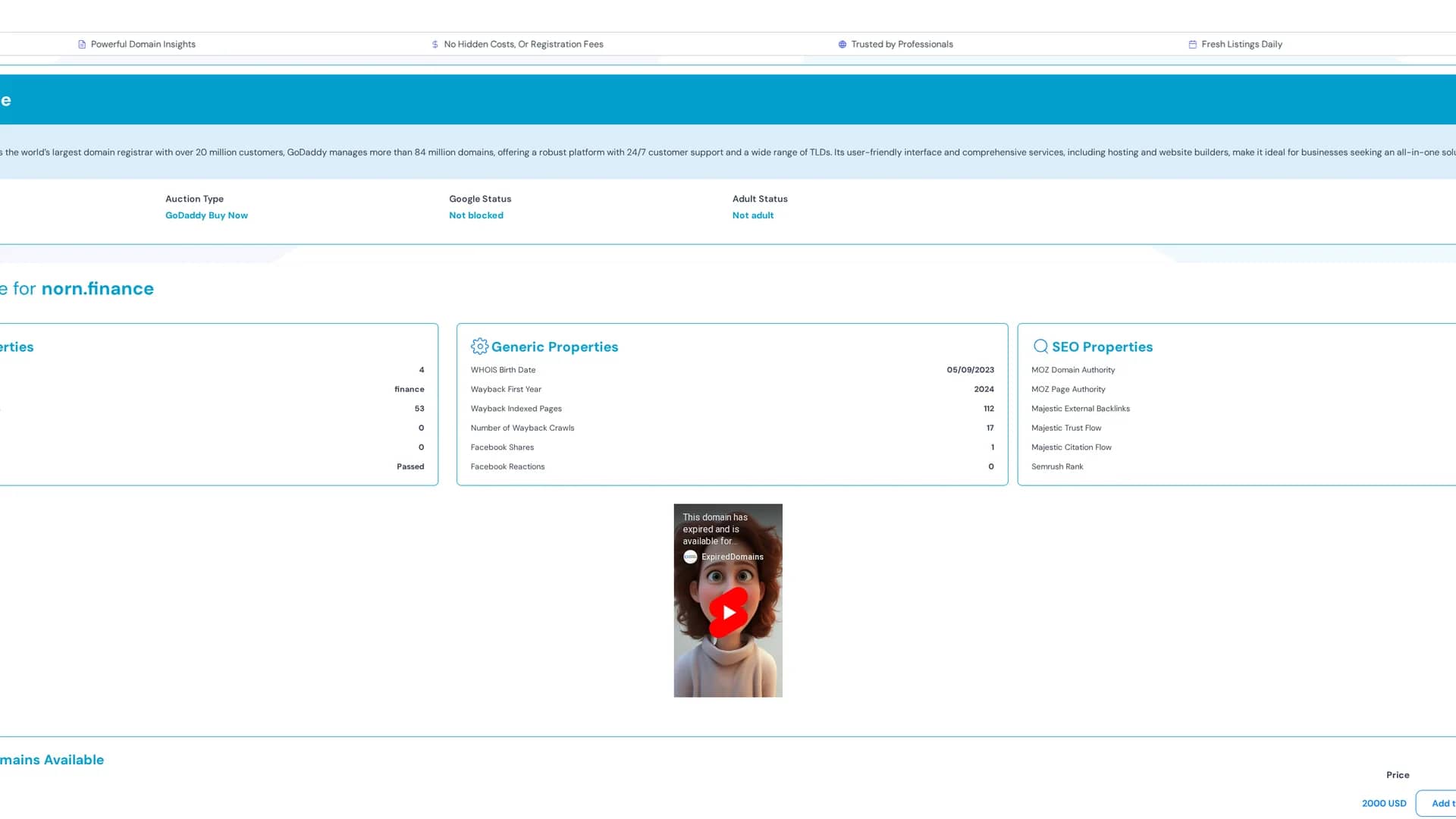This screenshot has width=1456, height=819.
Task: Click the norn.finance domain heading
Action: (97, 288)
